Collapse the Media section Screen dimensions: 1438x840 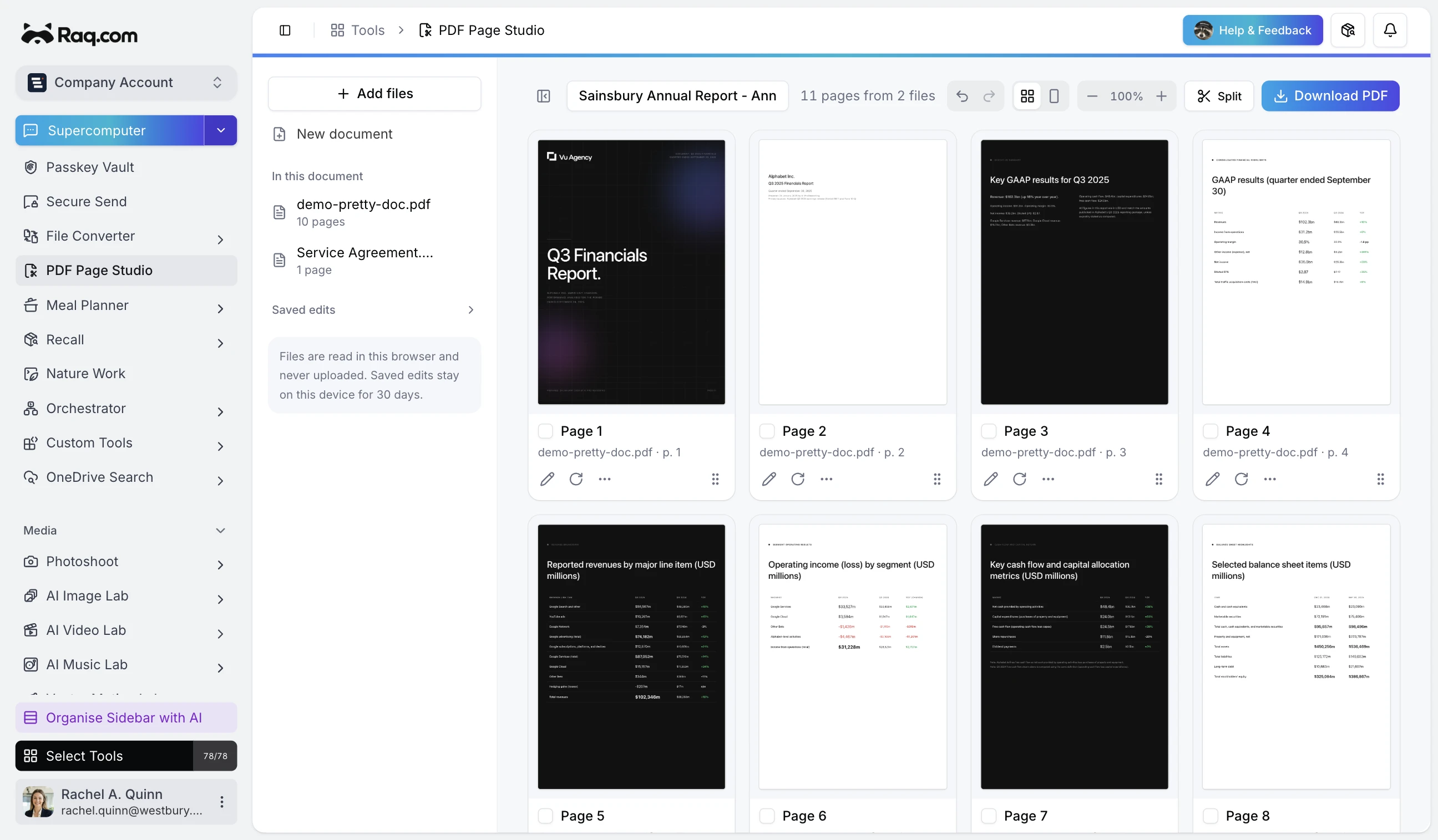click(x=220, y=531)
